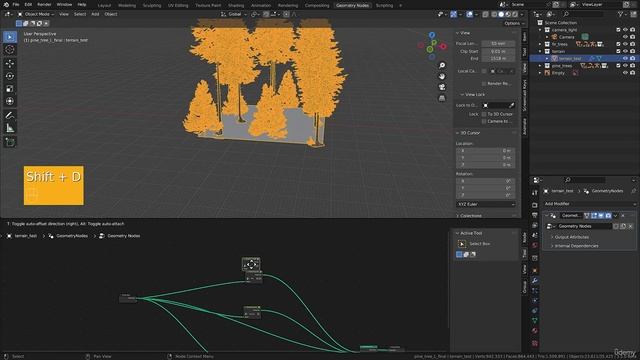Select the Select Box tool in viewport toolbar

click(10, 37)
